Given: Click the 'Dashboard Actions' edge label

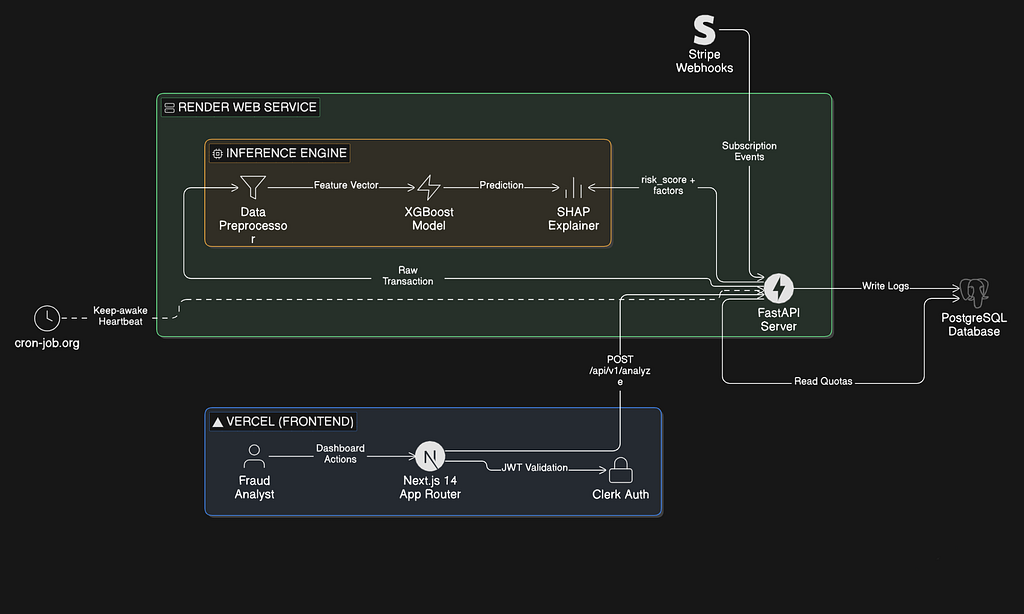Looking at the screenshot, I should [x=340, y=454].
